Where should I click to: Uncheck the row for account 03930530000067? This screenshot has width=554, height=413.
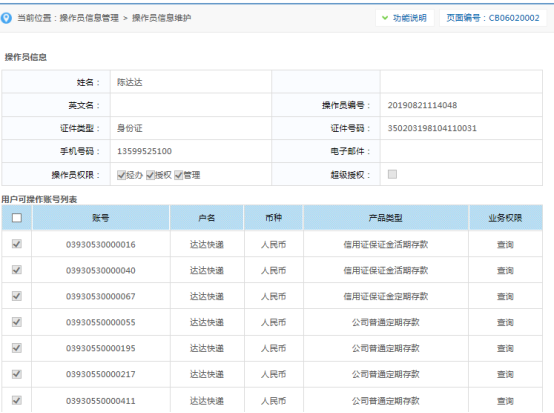click(17, 296)
